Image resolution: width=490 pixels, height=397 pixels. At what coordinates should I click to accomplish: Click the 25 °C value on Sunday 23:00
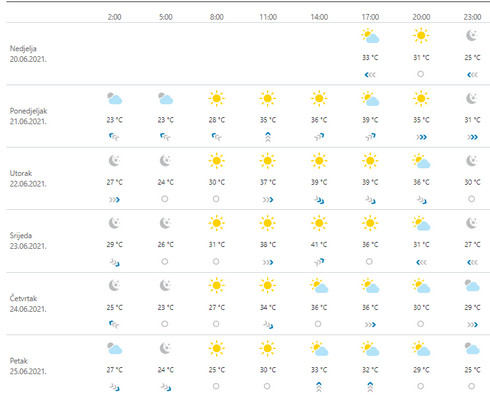click(472, 58)
